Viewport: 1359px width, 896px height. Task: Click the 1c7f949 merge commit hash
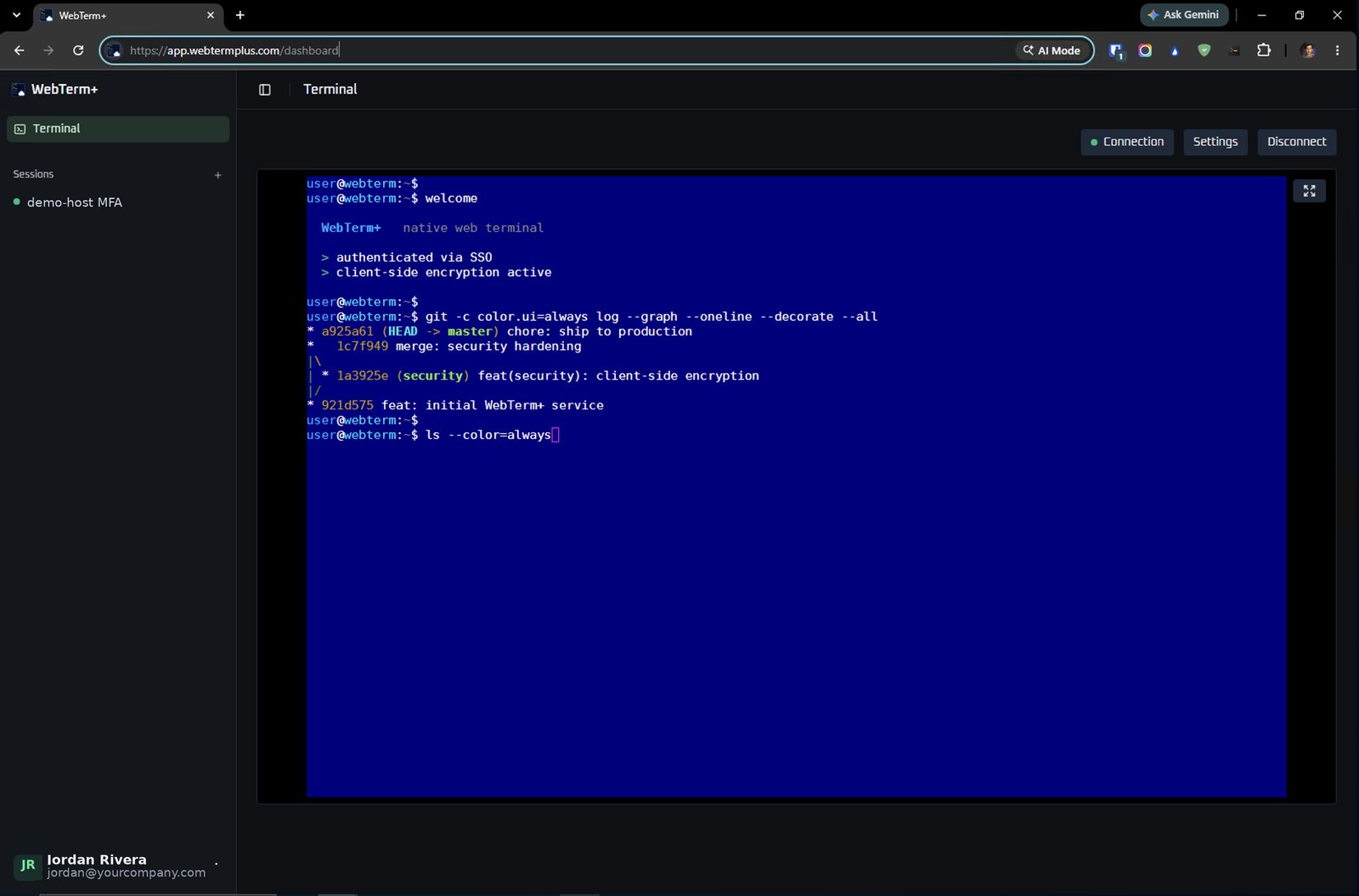[x=363, y=347]
